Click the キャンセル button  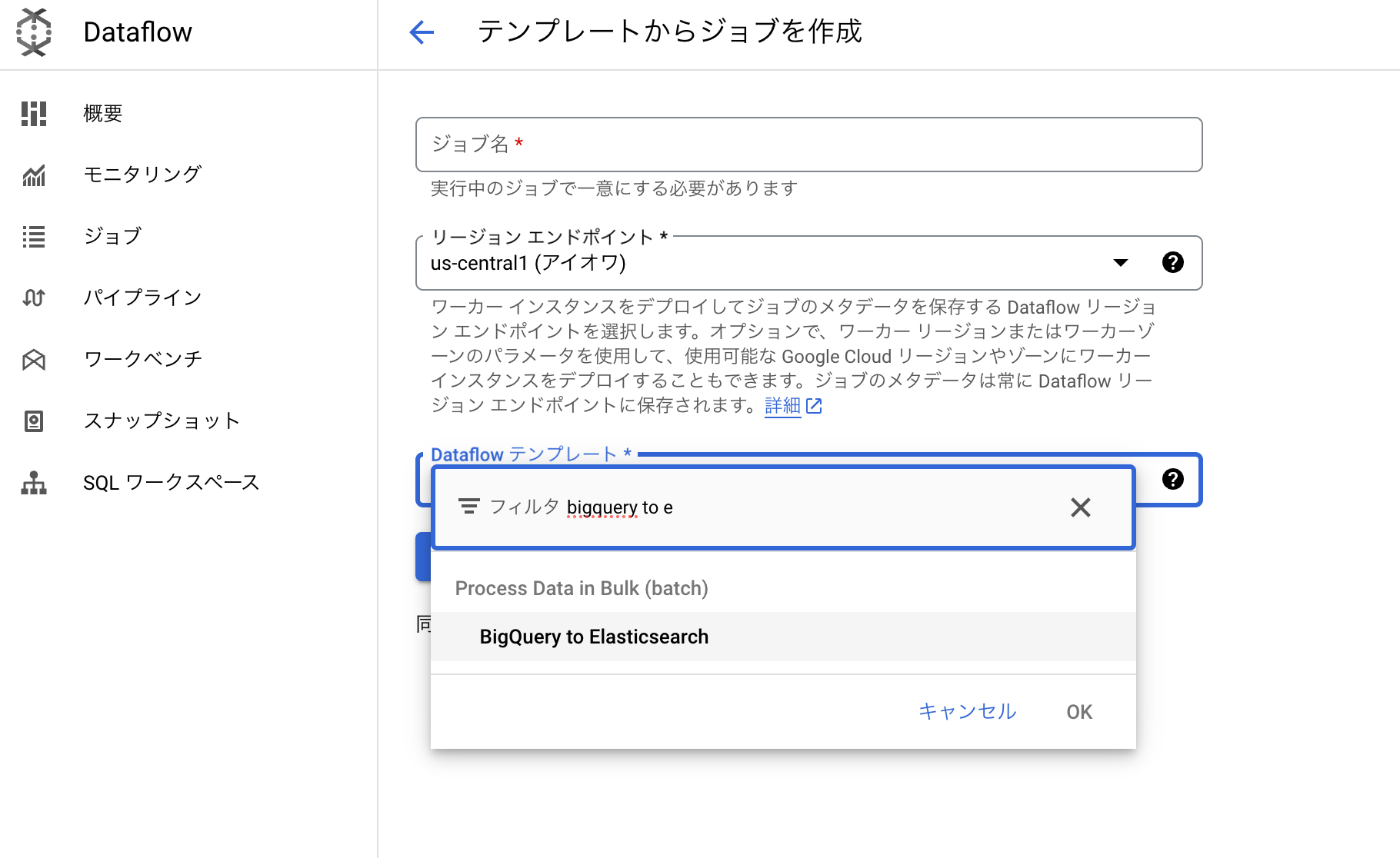[967, 711]
